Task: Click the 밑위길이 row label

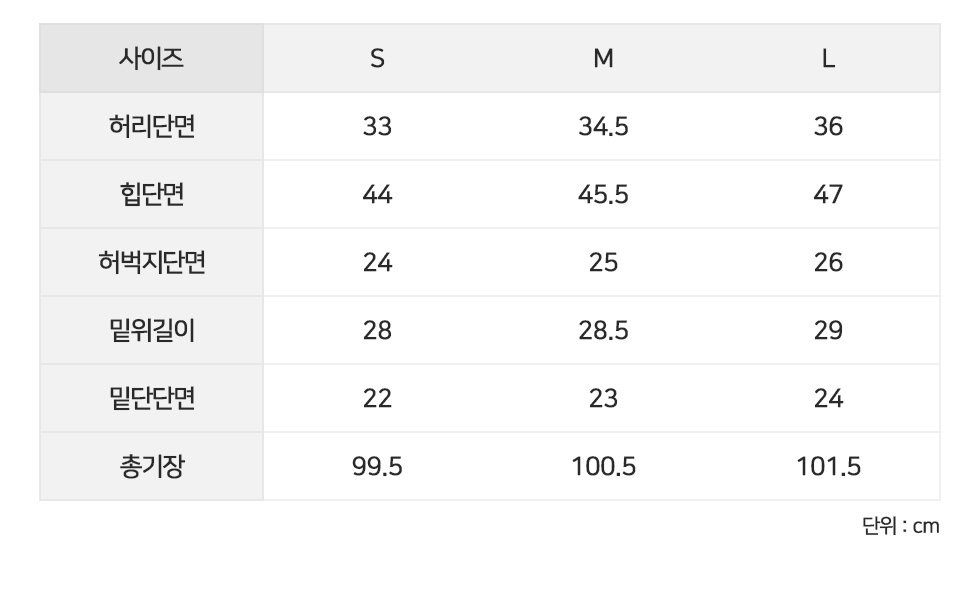Action: pyautogui.click(x=151, y=331)
